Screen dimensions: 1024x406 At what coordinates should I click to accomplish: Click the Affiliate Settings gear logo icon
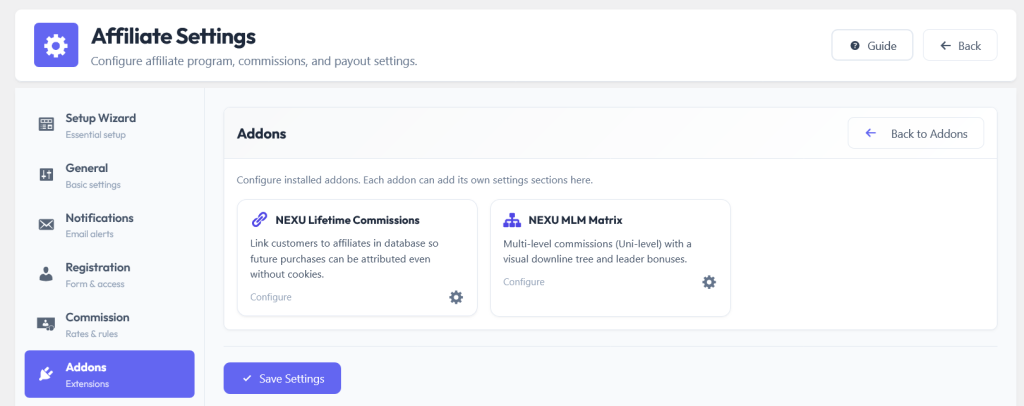pos(56,45)
